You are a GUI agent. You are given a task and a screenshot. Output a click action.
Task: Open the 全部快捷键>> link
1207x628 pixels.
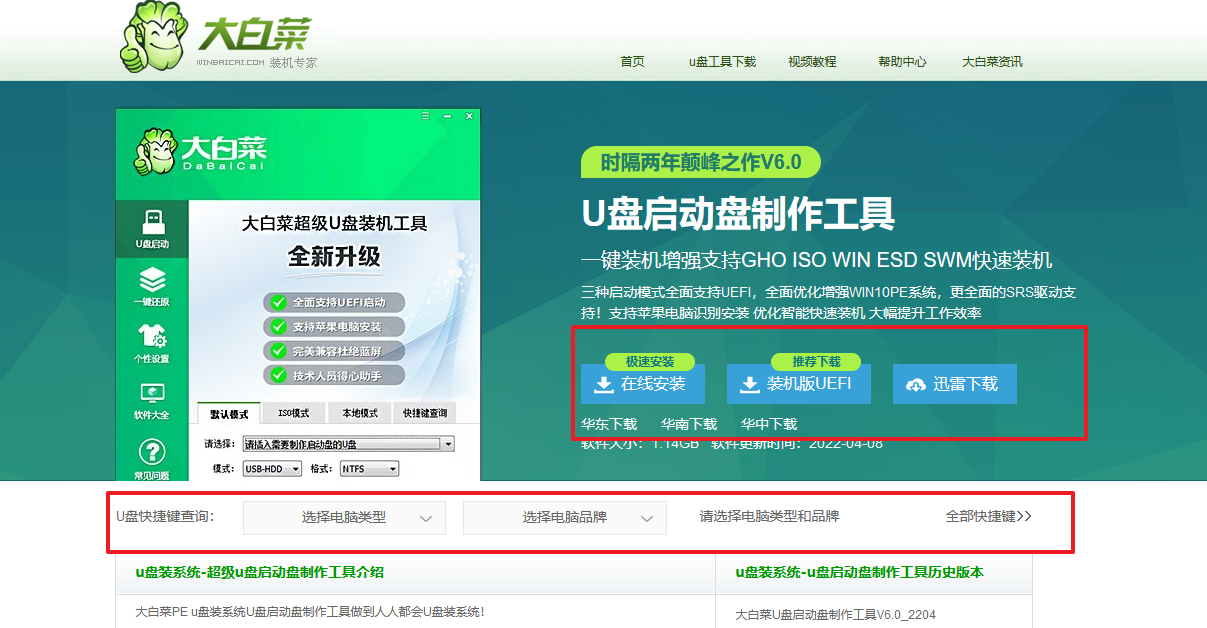988,517
